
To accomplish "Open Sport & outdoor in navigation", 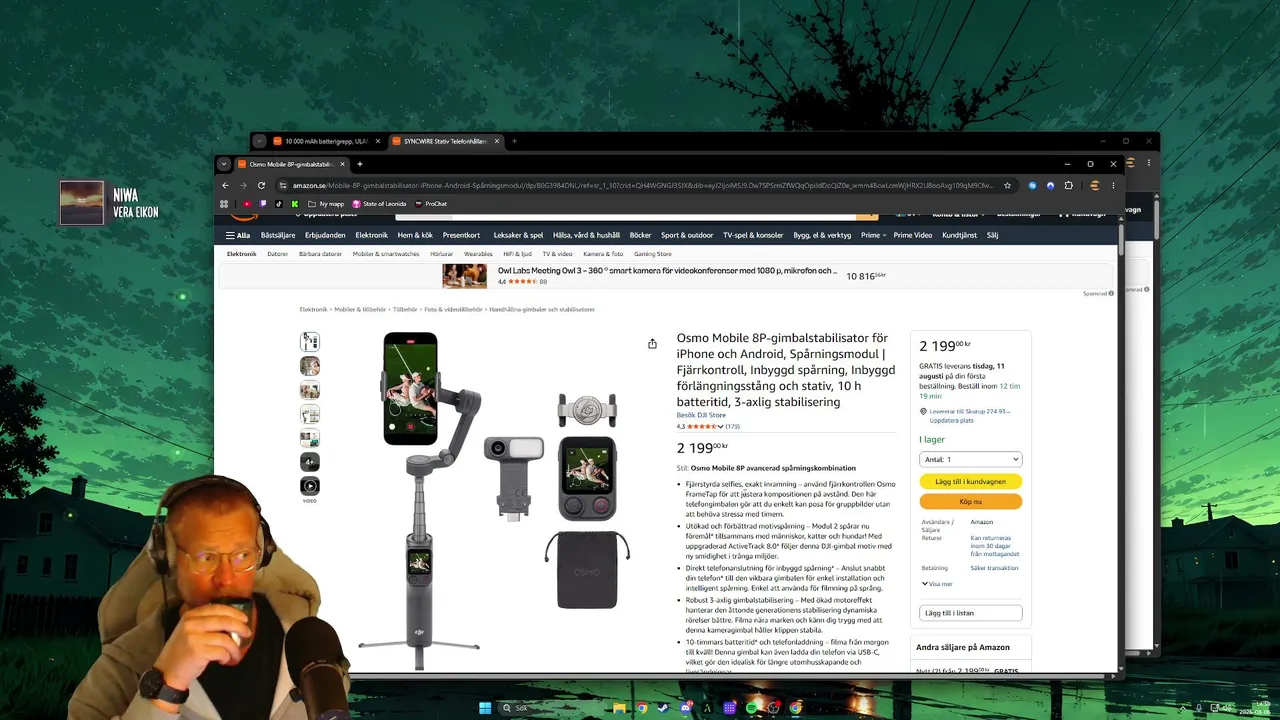I will tap(687, 235).
